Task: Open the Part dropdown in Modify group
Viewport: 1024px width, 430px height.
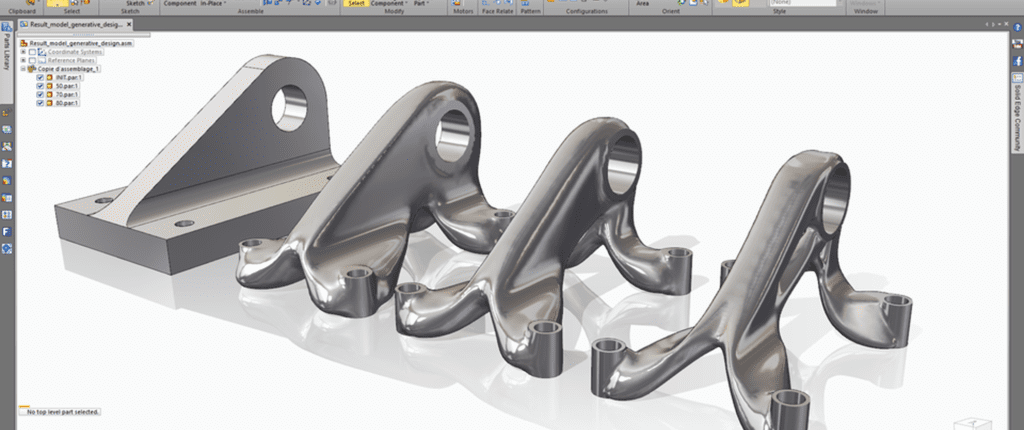Action: [421, 3]
